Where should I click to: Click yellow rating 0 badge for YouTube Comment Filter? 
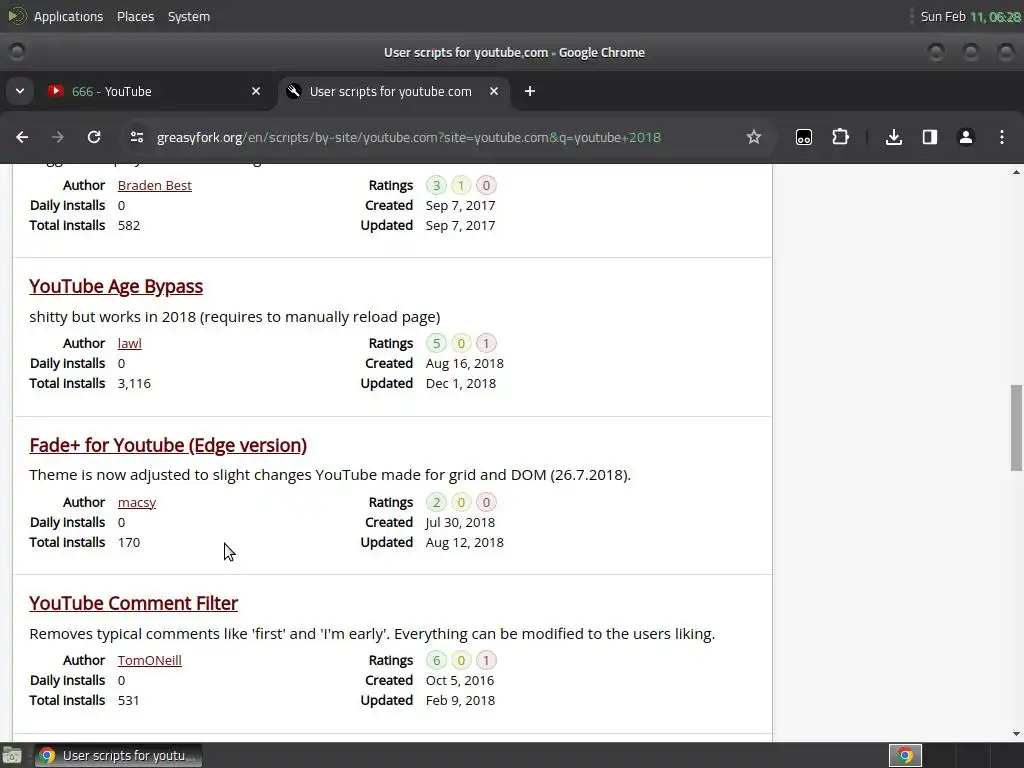point(461,660)
